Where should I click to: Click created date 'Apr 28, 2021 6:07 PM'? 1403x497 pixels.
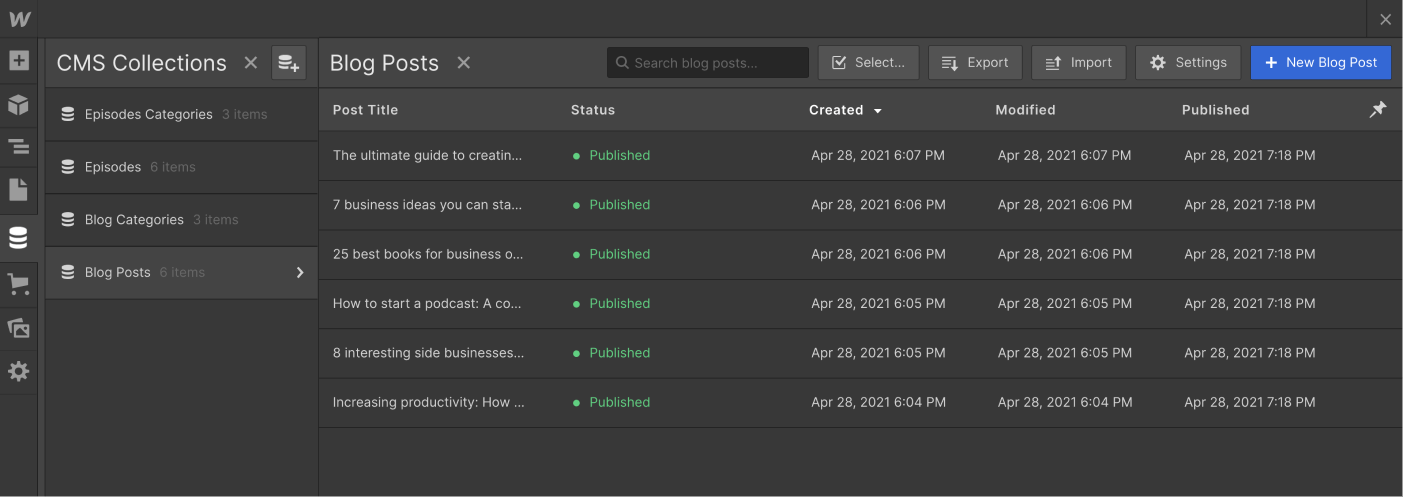[878, 155]
